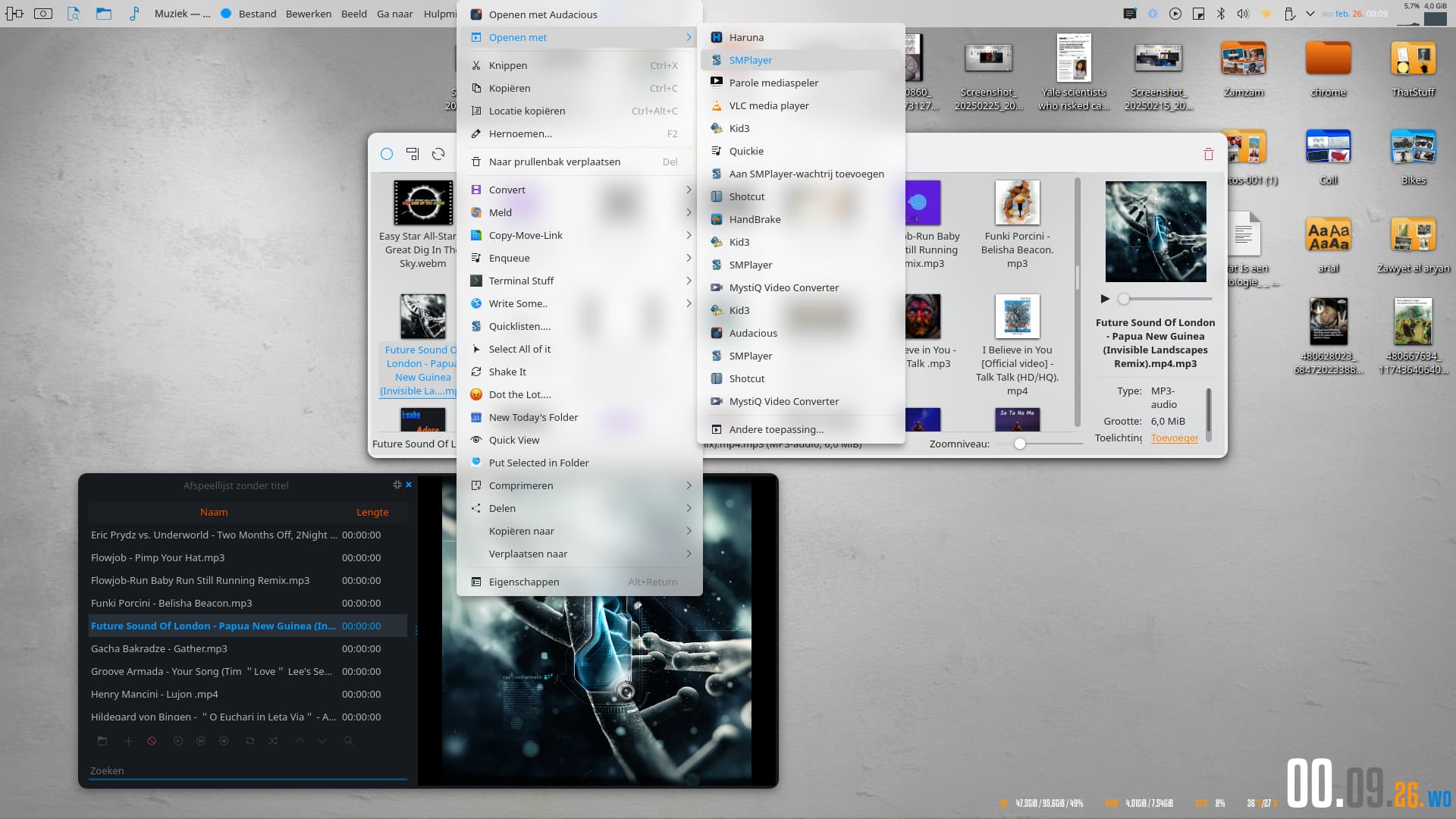Click the Kopiëren copy icon
Screen dimensions: 1456x819
476,88
